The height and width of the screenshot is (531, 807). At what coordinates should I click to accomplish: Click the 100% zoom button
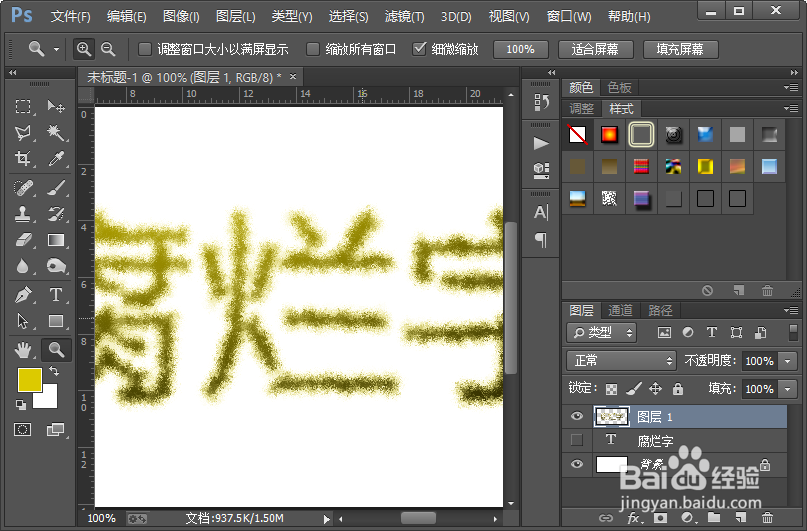520,49
